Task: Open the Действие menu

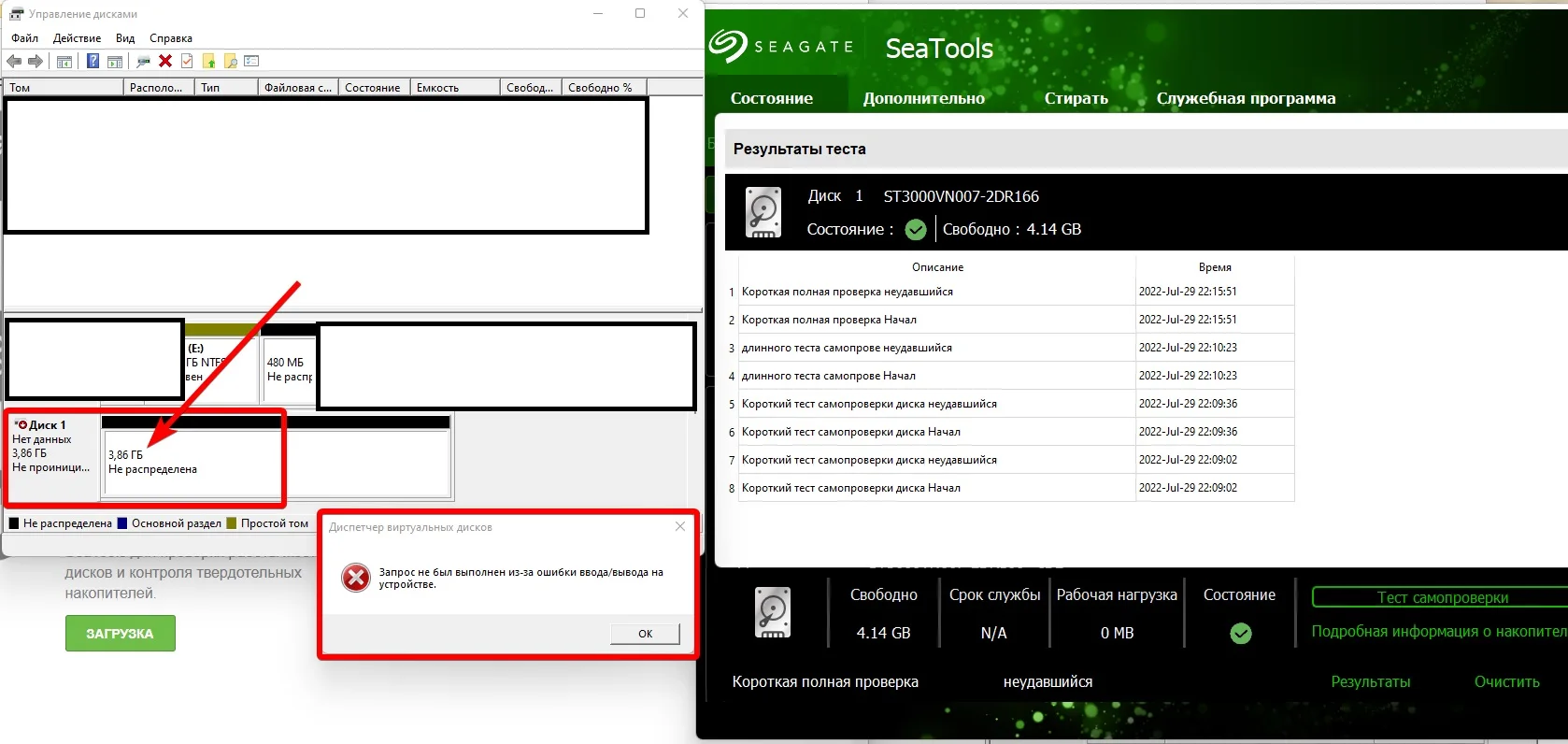Action: coord(78,38)
